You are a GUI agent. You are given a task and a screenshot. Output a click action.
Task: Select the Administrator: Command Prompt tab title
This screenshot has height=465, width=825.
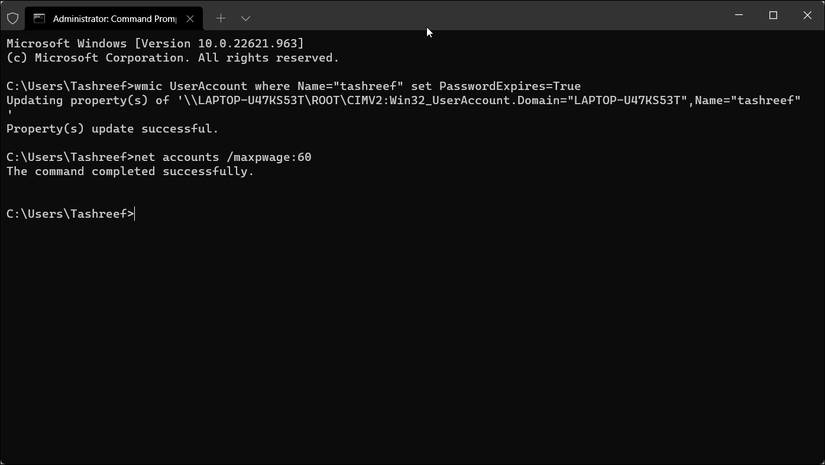(114, 18)
